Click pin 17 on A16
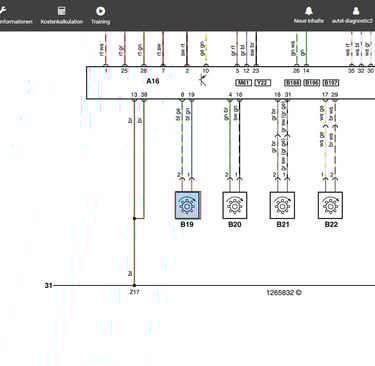The height and width of the screenshot is (366, 375). [325, 95]
